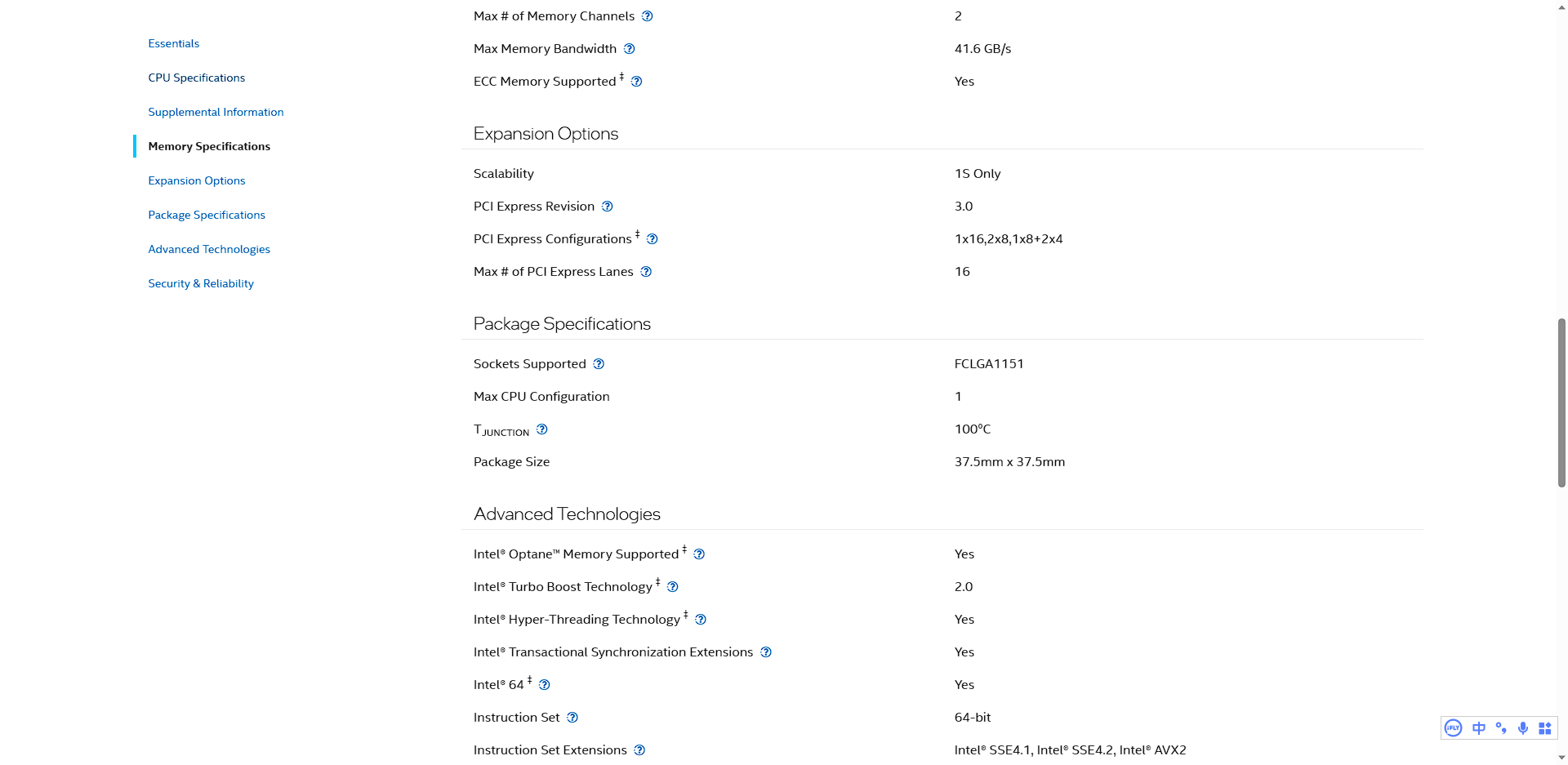
Task: Click help icon for Intel Turbo Boost Technology
Action: [672, 587]
